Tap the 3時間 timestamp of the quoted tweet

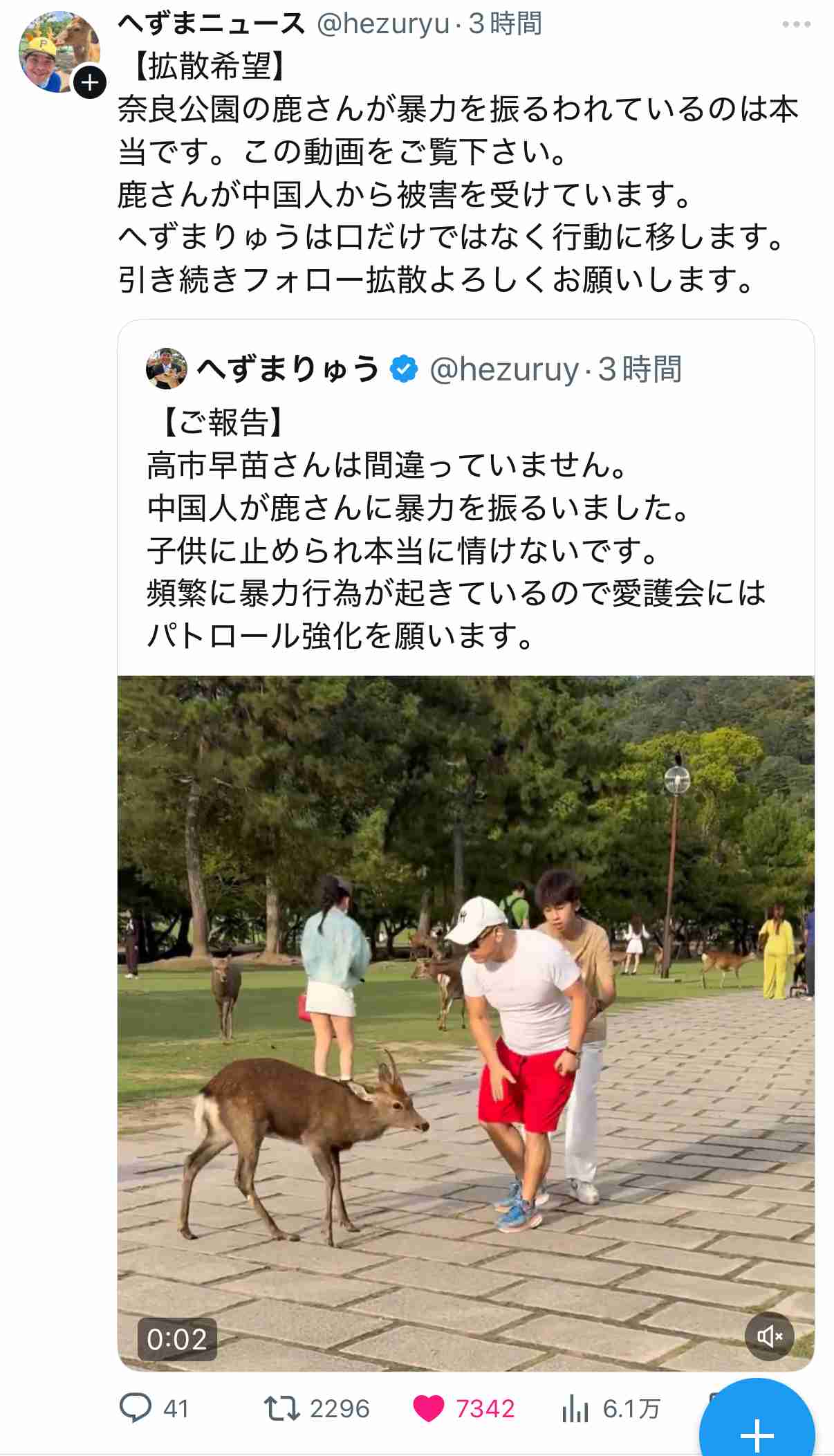coord(640,369)
